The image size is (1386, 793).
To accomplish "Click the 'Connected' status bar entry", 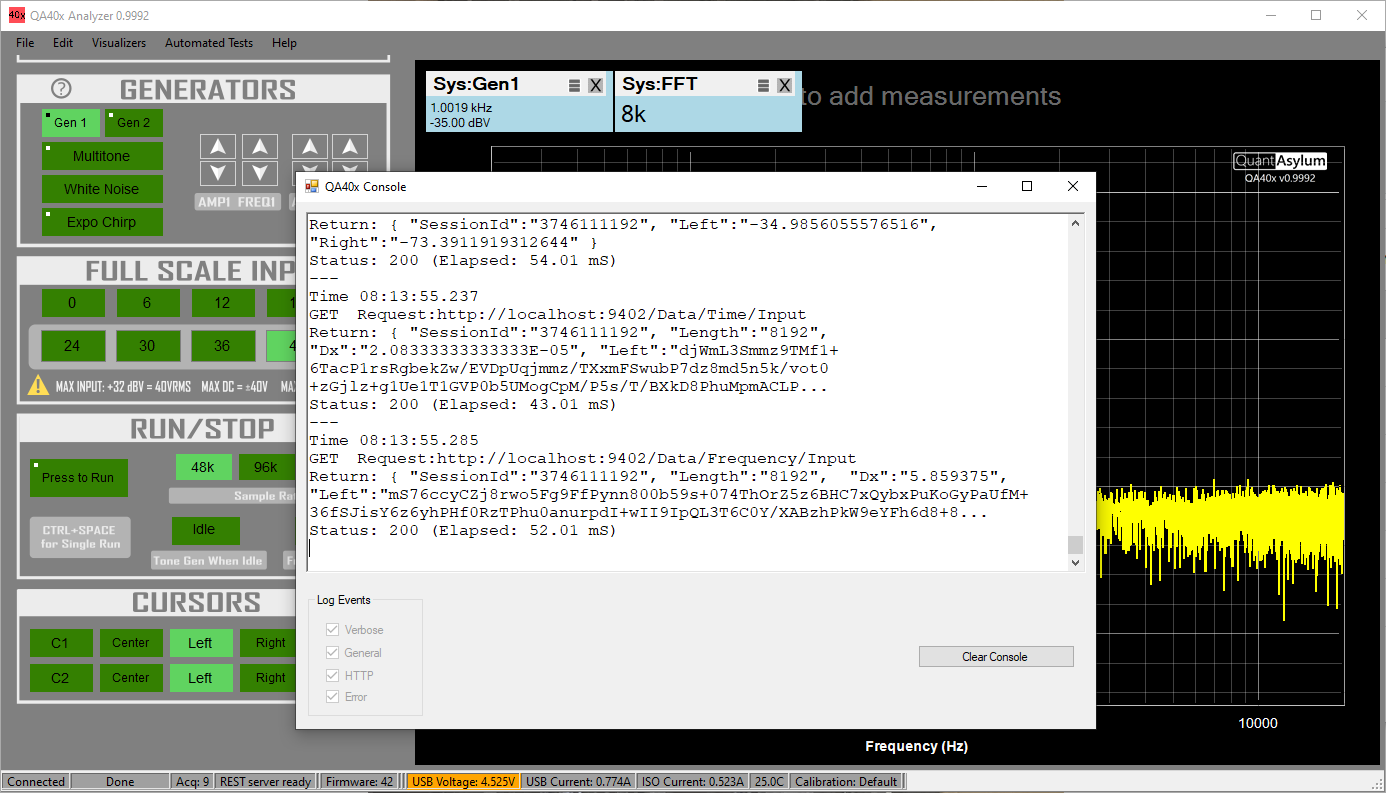I will point(36,782).
